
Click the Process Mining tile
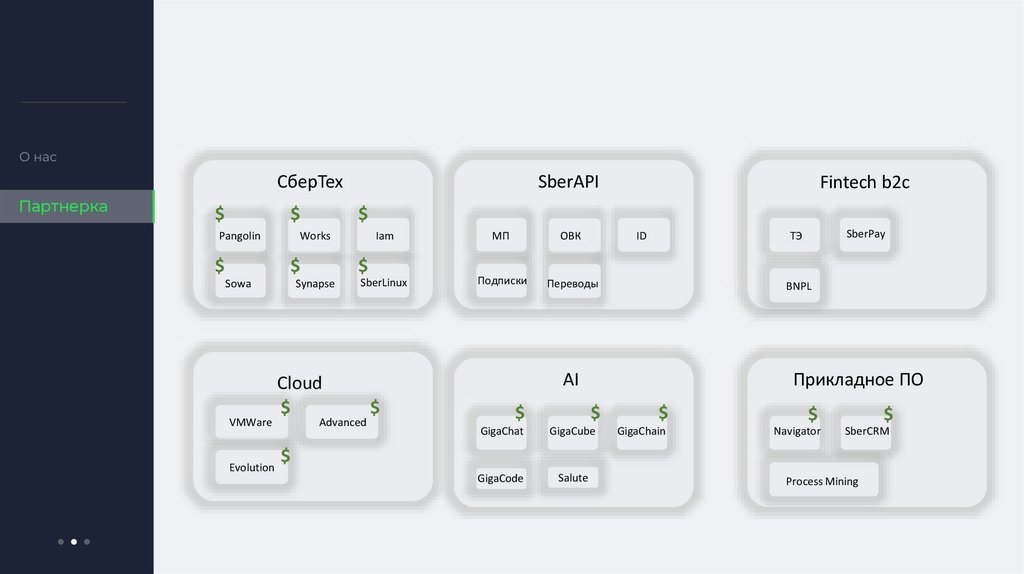click(x=822, y=481)
